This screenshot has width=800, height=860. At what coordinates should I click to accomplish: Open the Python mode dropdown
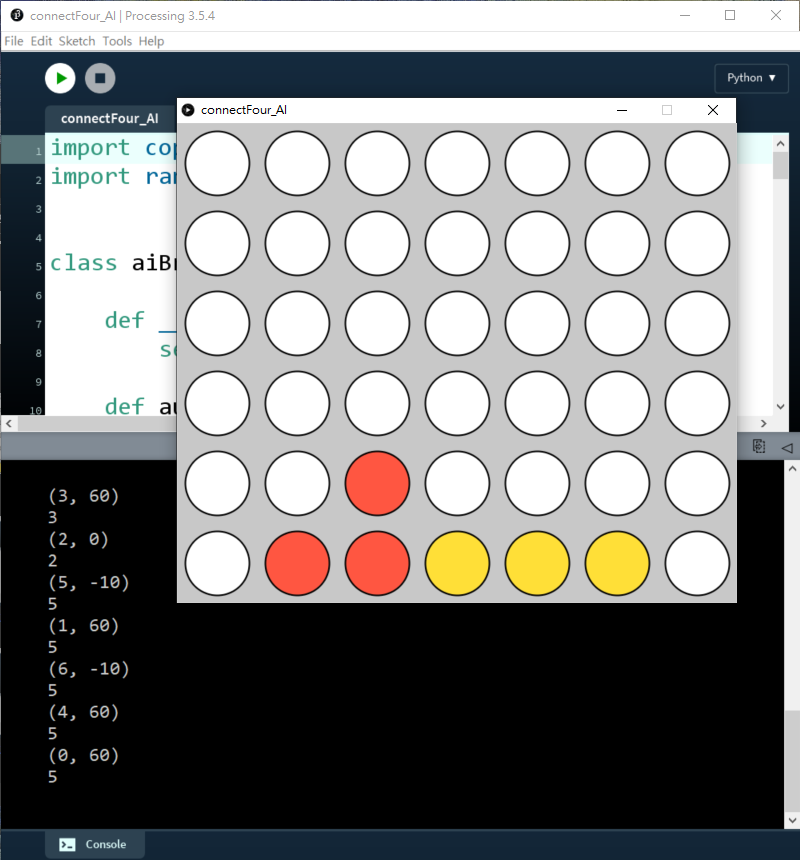tap(751, 78)
